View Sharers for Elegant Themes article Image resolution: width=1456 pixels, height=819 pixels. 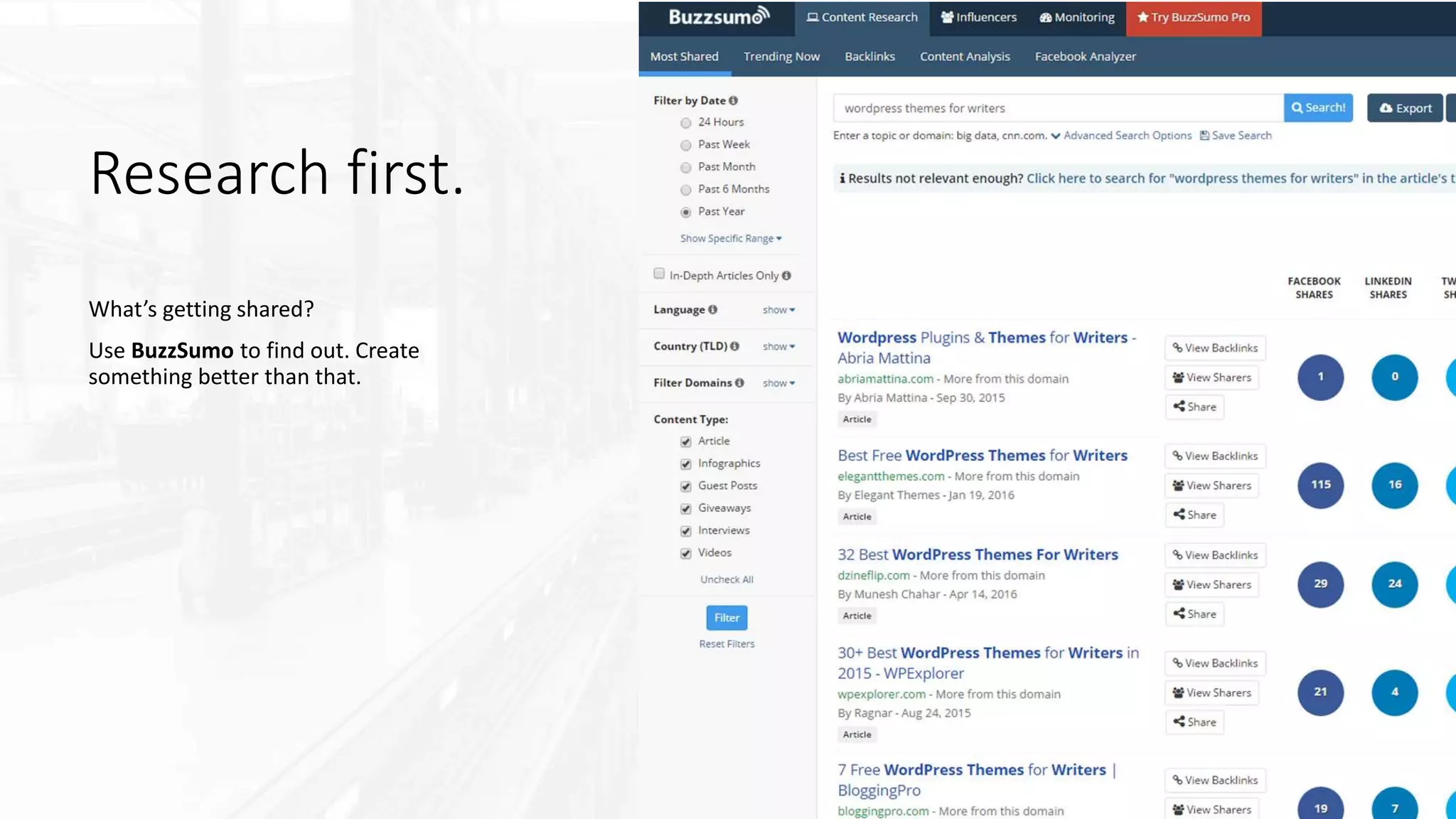(x=1211, y=486)
